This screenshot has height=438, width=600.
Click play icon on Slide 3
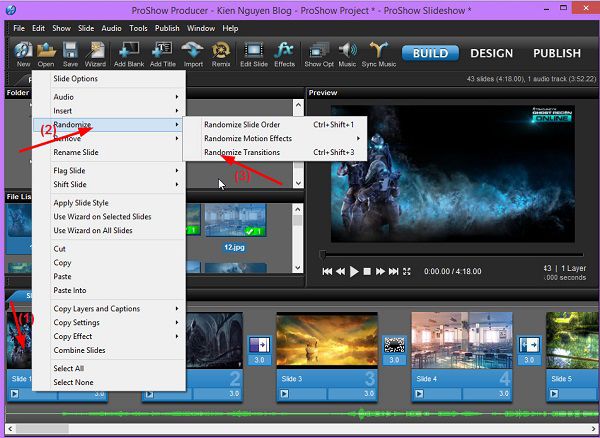[x=284, y=393]
